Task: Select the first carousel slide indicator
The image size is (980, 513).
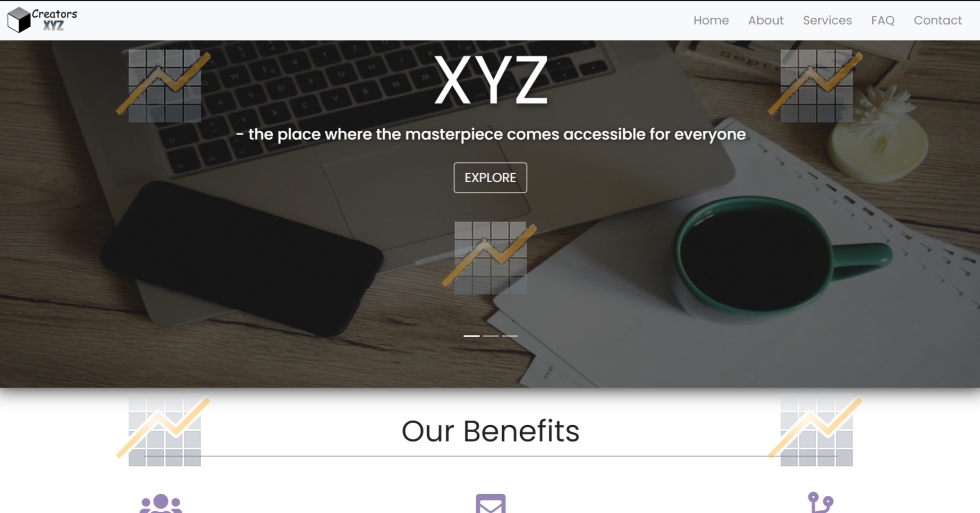Action: (471, 336)
